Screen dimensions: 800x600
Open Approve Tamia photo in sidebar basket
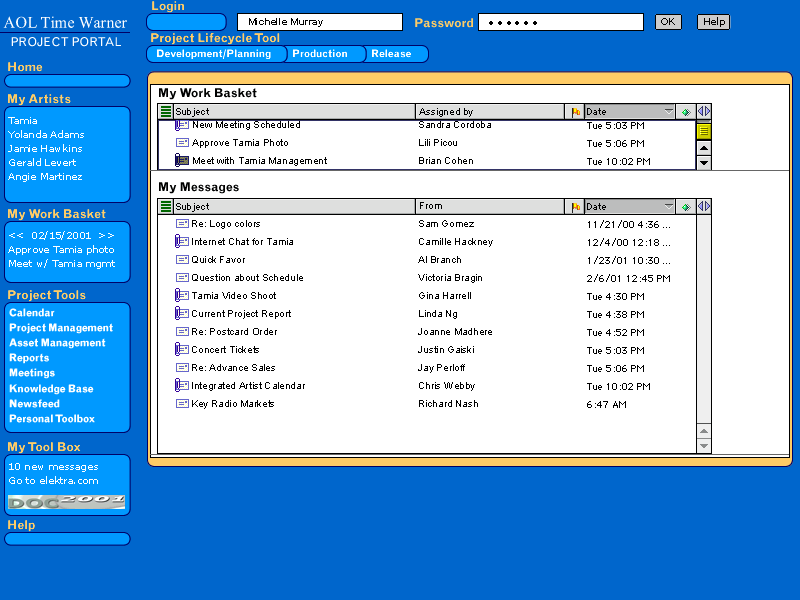pyautogui.click(x=61, y=249)
